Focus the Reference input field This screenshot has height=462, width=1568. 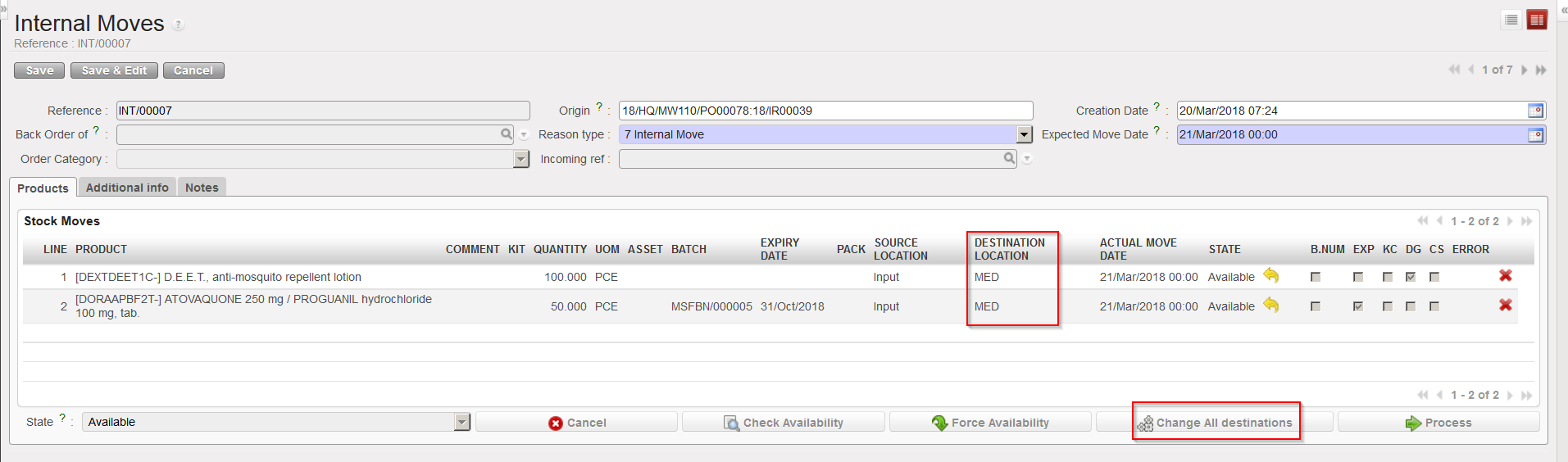[x=323, y=111]
